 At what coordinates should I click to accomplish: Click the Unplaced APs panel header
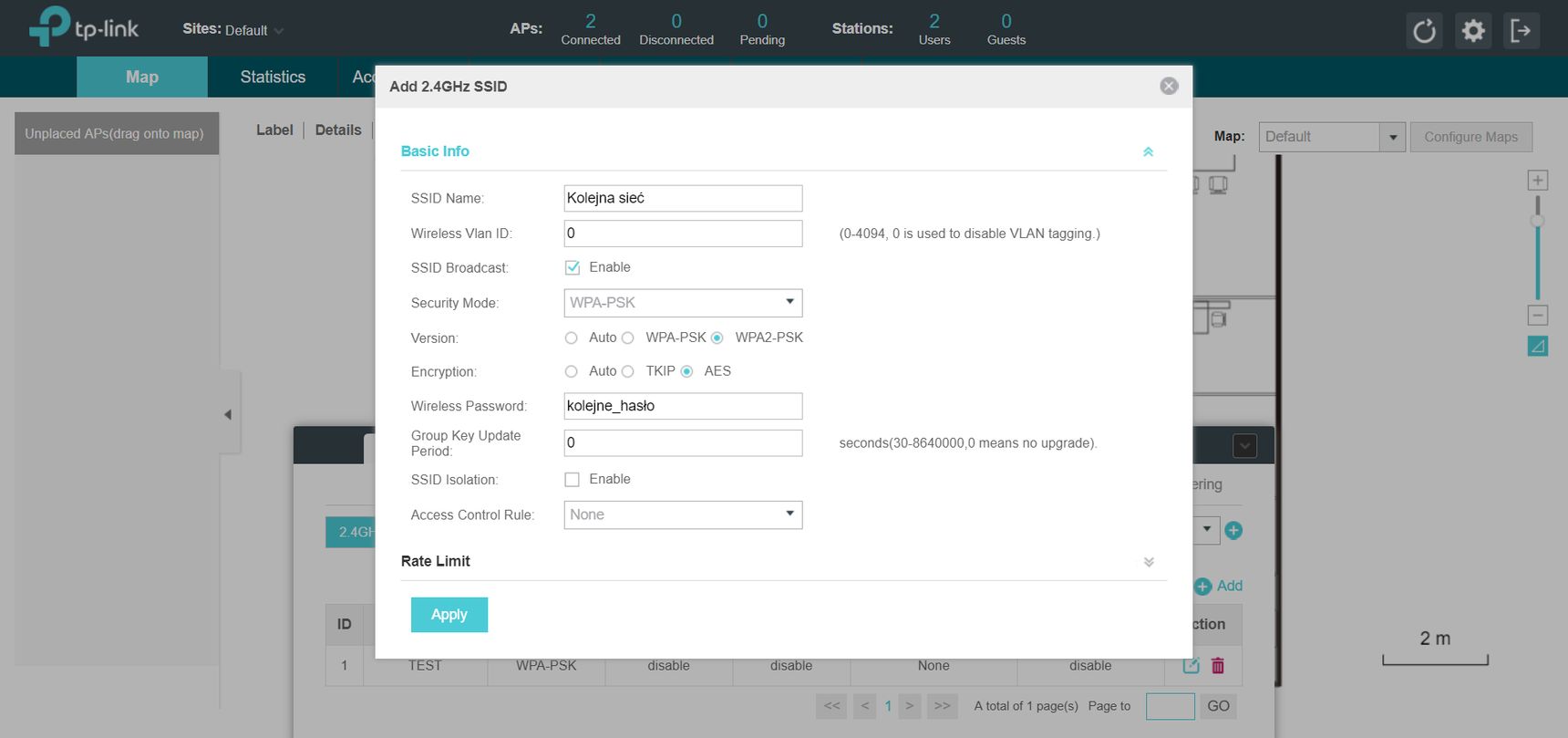pos(117,133)
